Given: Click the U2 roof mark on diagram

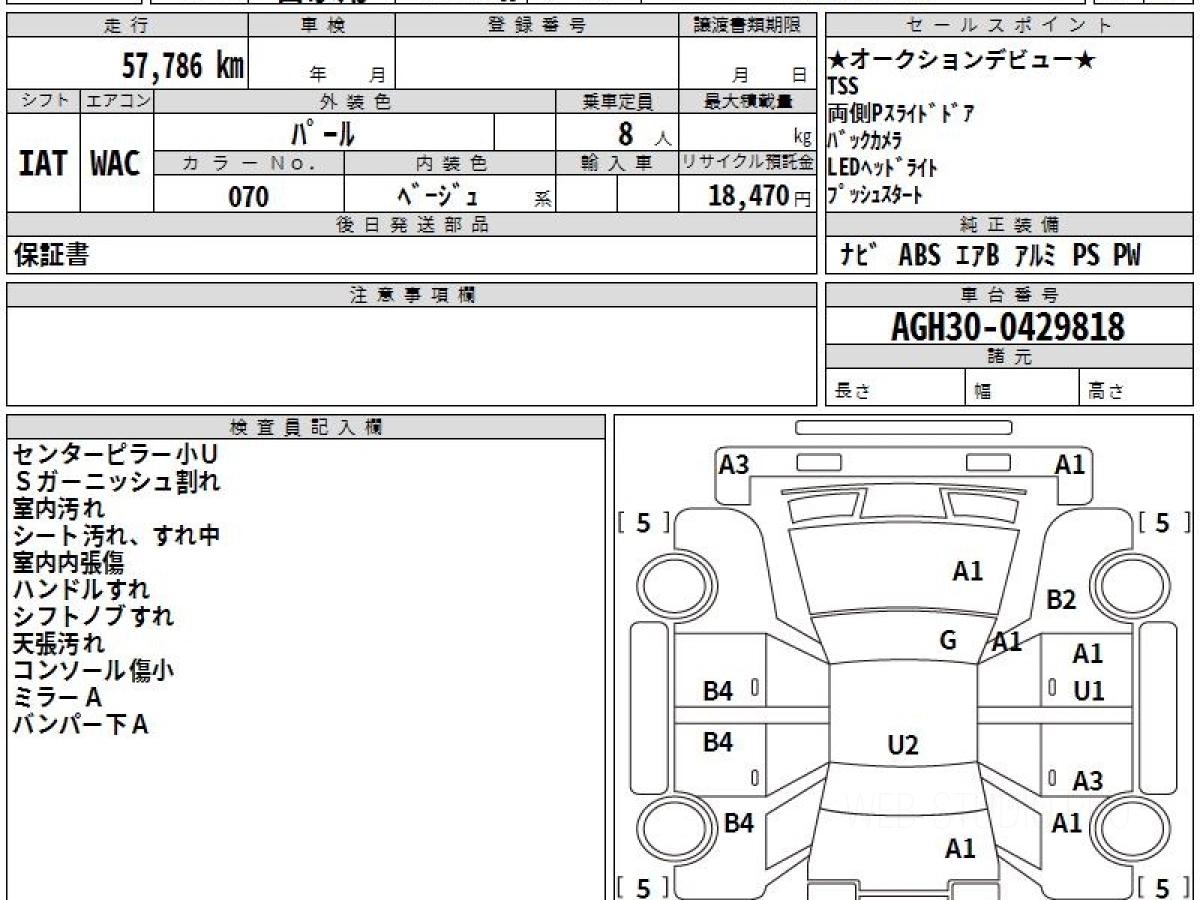Looking at the screenshot, I should tap(903, 745).
